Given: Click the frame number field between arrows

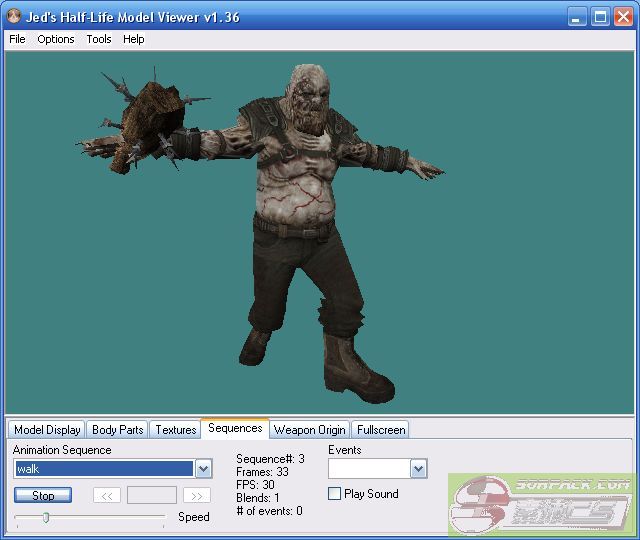Looking at the screenshot, I should point(152,495).
